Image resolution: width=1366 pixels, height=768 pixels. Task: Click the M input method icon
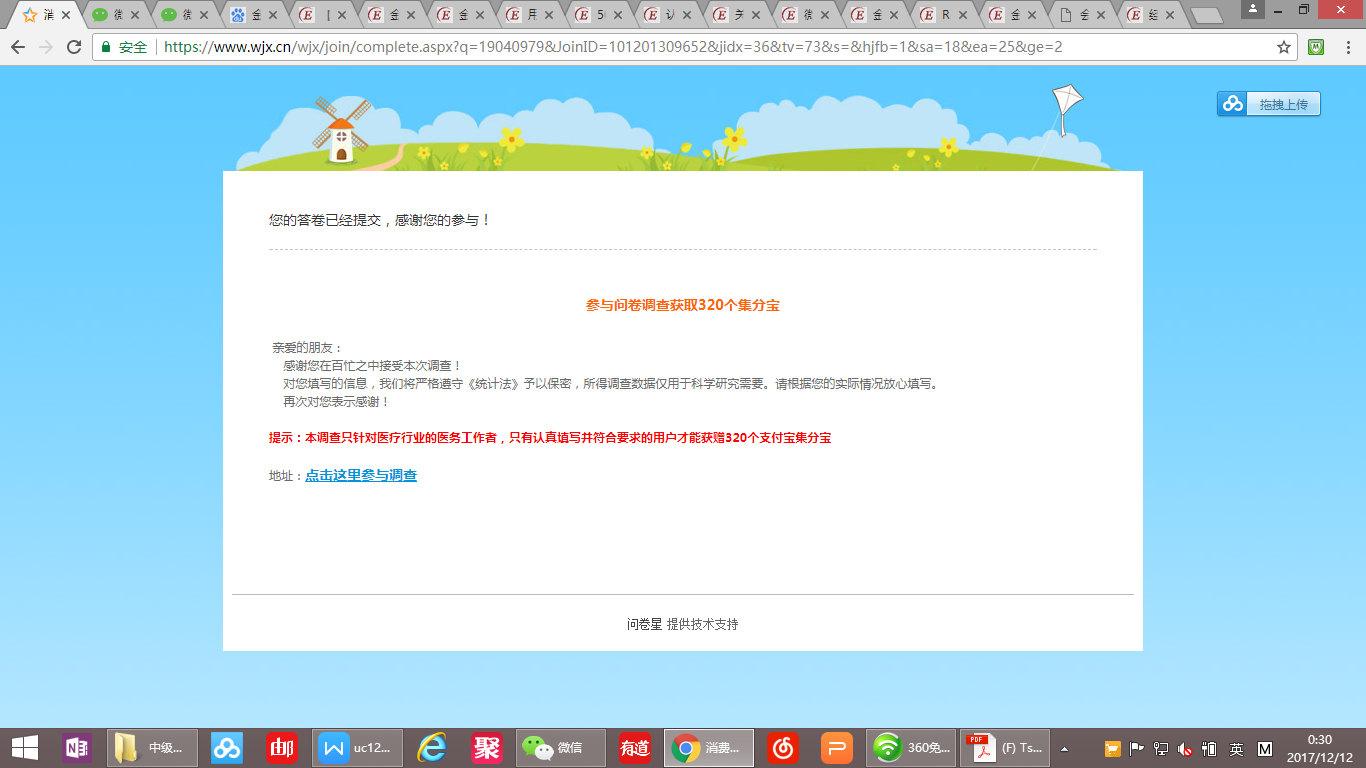1265,749
